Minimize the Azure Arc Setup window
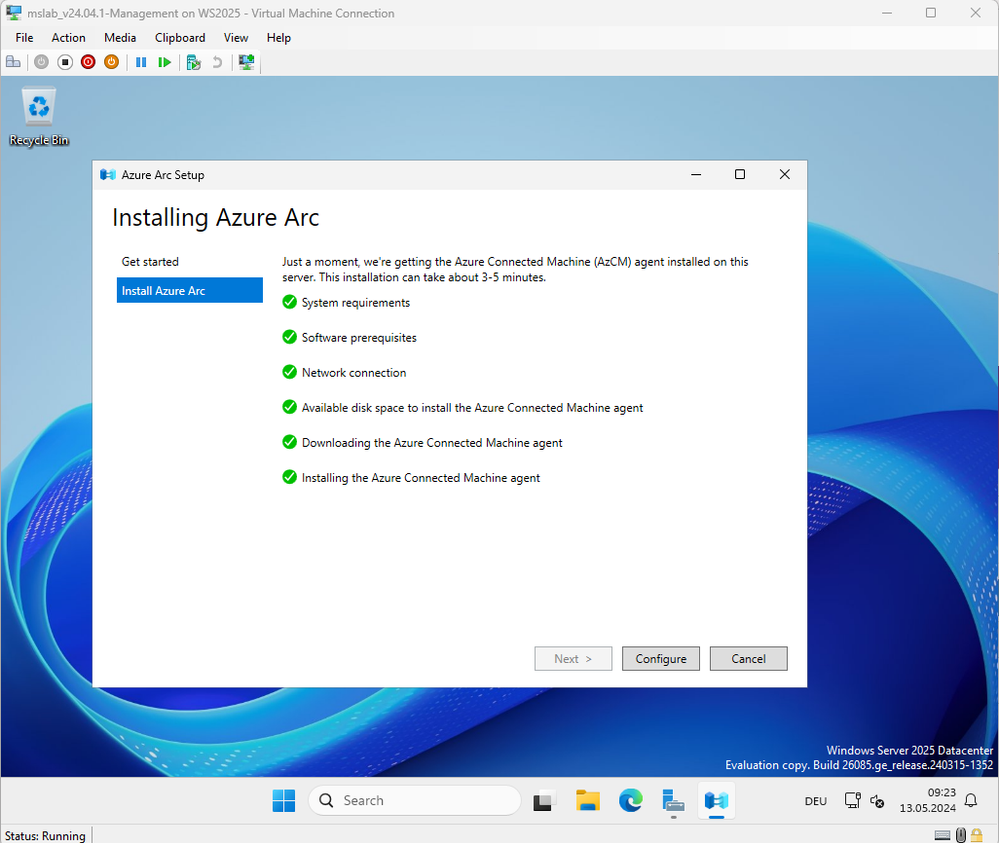Image resolution: width=999 pixels, height=843 pixels. (x=696, y=175)
